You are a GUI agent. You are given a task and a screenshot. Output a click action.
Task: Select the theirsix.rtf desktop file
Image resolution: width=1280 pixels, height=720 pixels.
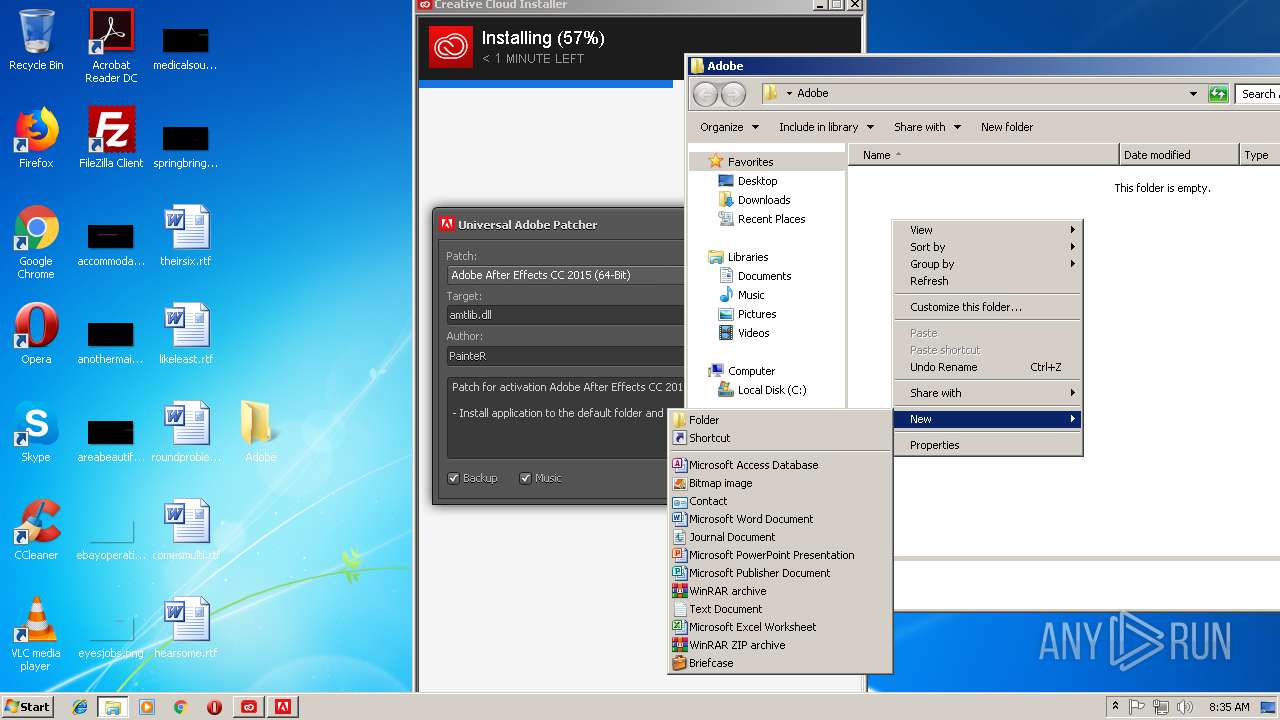[186, 236]
